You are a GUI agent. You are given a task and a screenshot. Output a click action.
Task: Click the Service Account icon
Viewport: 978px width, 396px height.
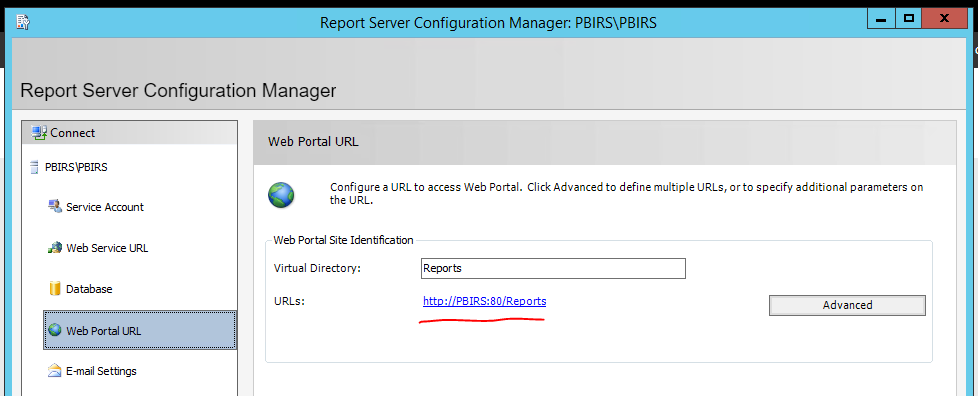point(55,206)
